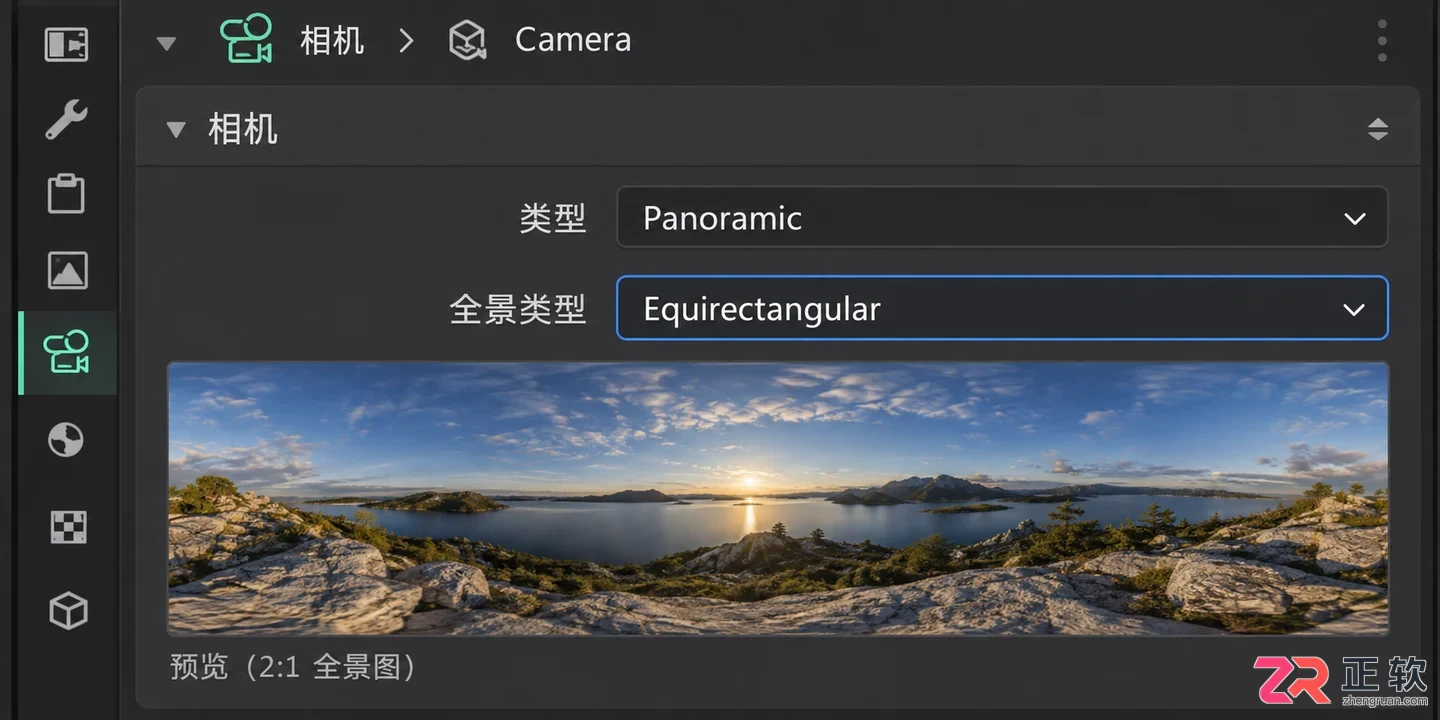The width and height of the screenshot is (1440, 720).
Task: Collapse the 相机 panel disclosure triangle
Action: click(176, 130)
